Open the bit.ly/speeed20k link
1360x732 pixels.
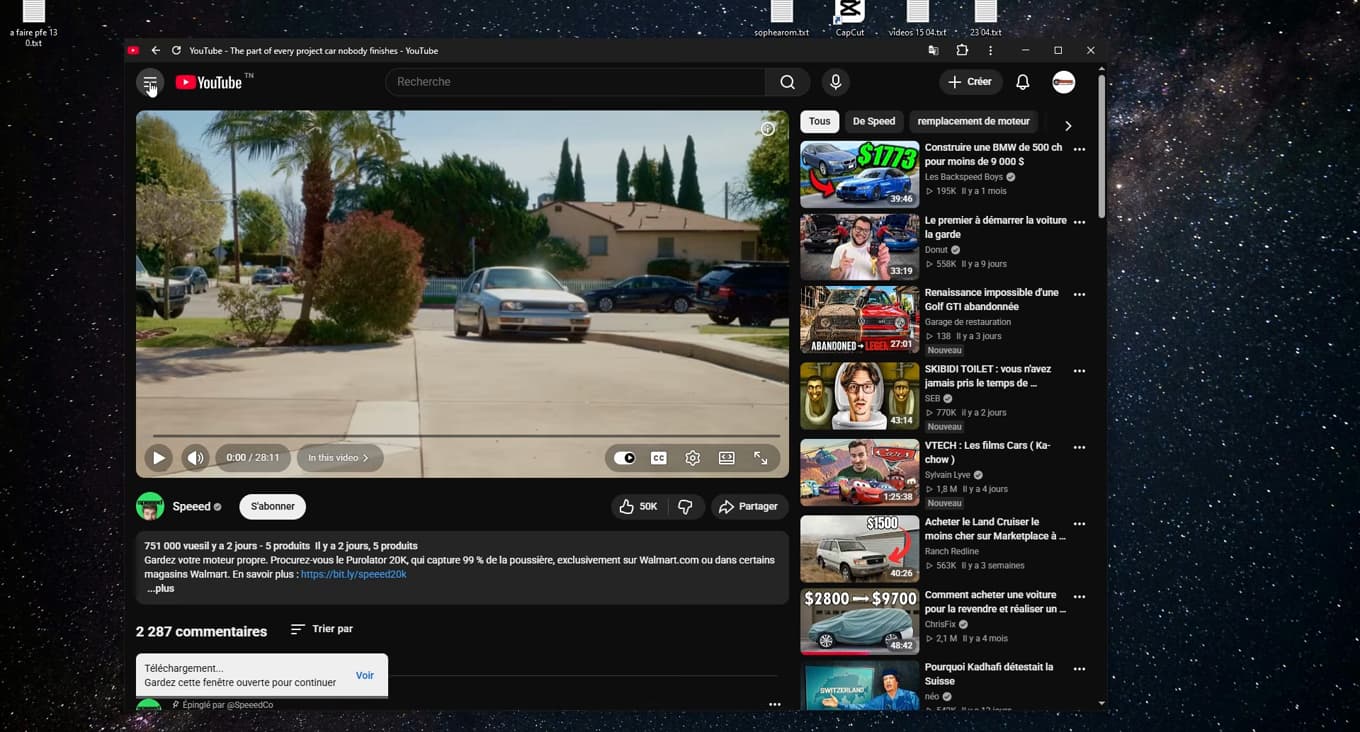click(354, 575)
